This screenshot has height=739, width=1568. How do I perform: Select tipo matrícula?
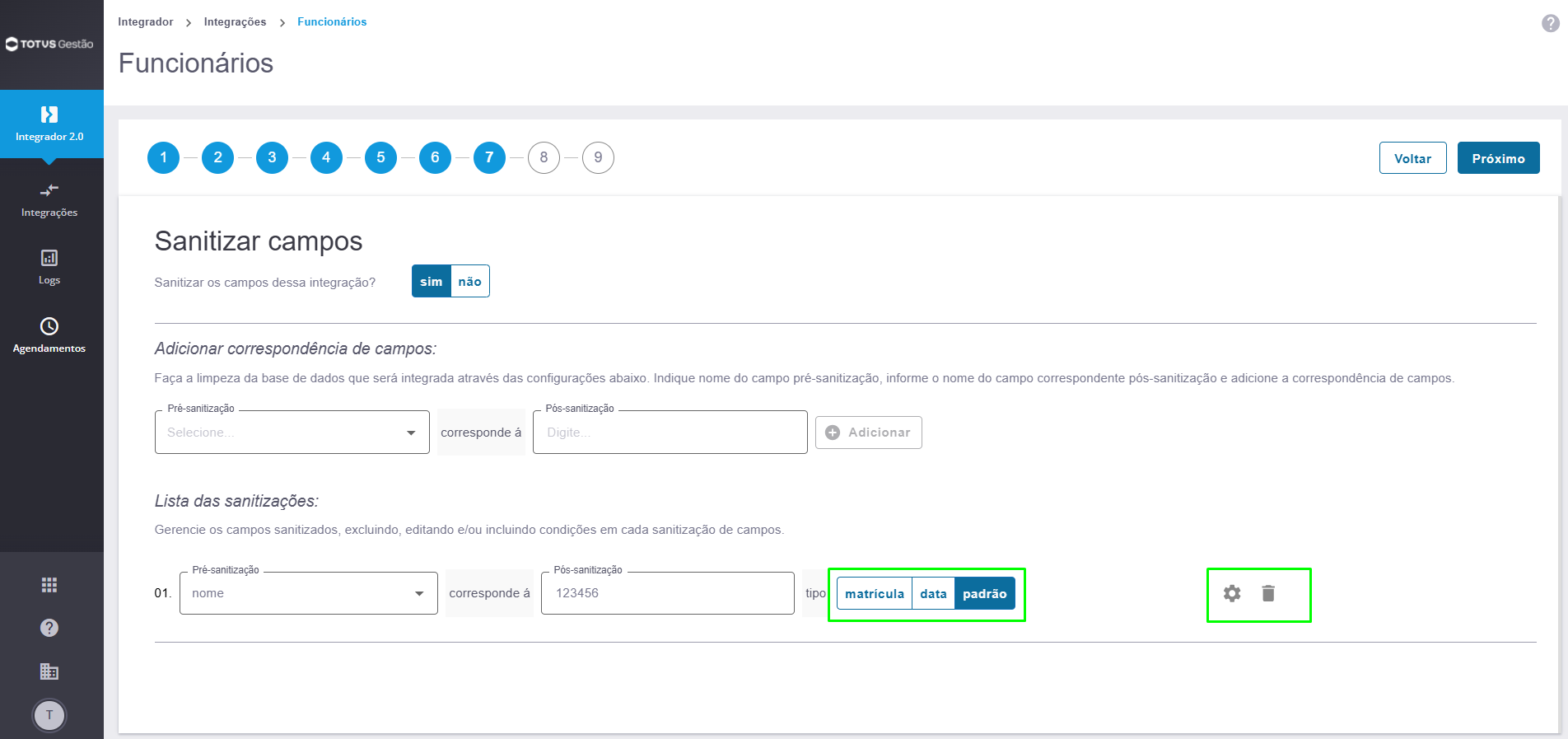point(875,593)
